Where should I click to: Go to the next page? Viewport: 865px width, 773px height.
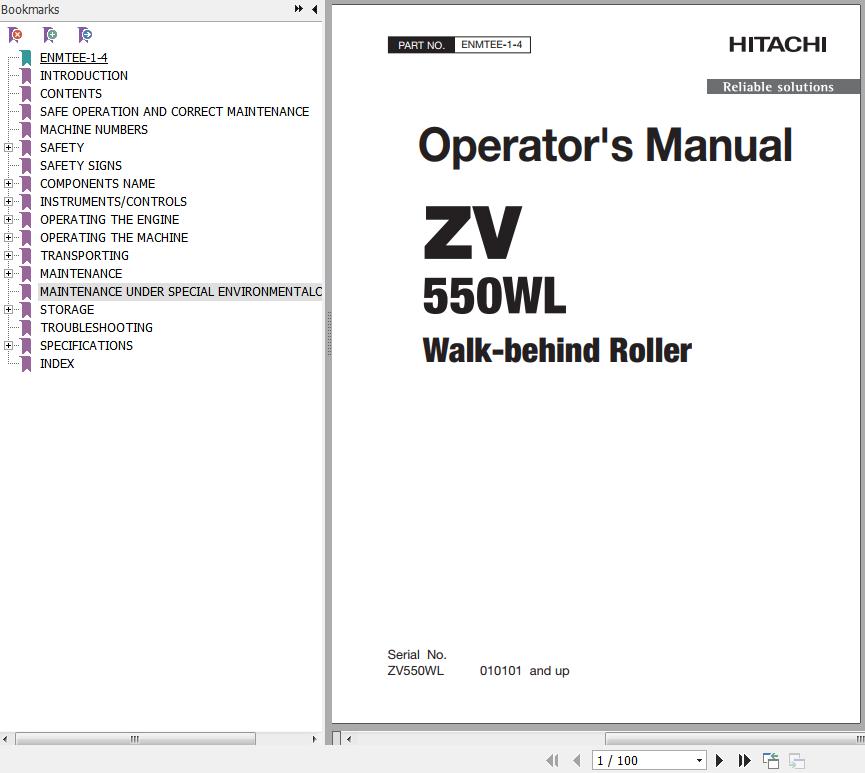(x=719, y=761)
